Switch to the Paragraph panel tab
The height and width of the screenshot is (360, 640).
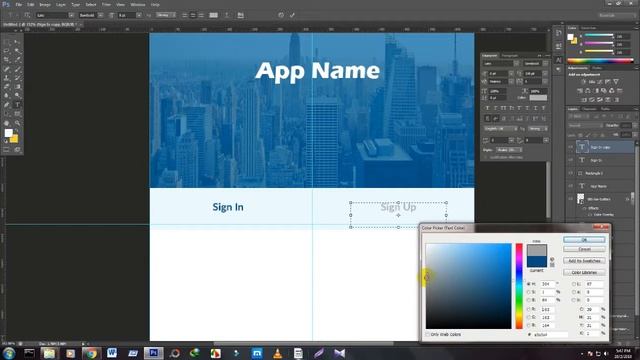[x=510, y=56]
